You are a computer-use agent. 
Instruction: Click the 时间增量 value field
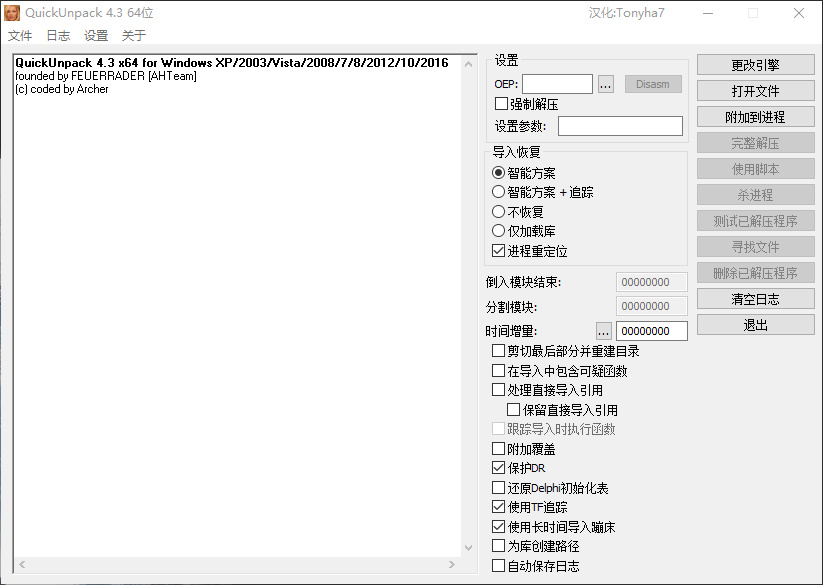[651, 331]
